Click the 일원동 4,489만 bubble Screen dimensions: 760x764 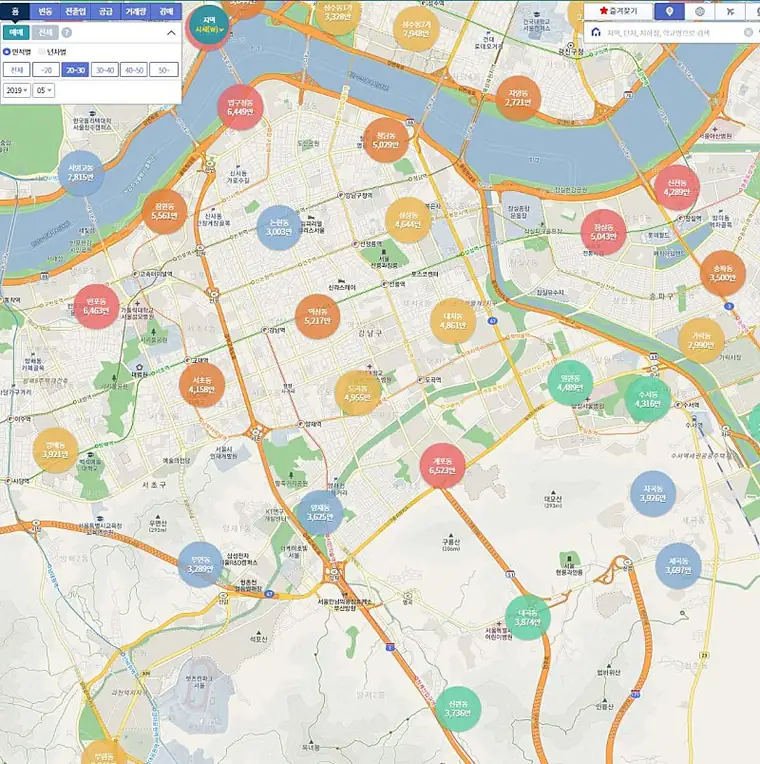[x=570, y=383]
